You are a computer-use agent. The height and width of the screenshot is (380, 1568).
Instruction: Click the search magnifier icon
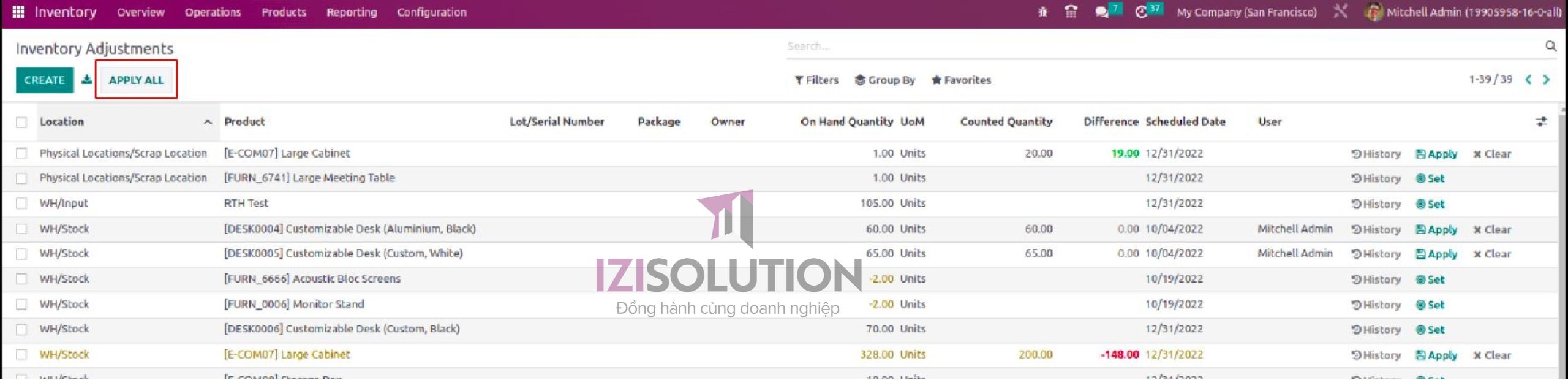(x=1551, y=46)
